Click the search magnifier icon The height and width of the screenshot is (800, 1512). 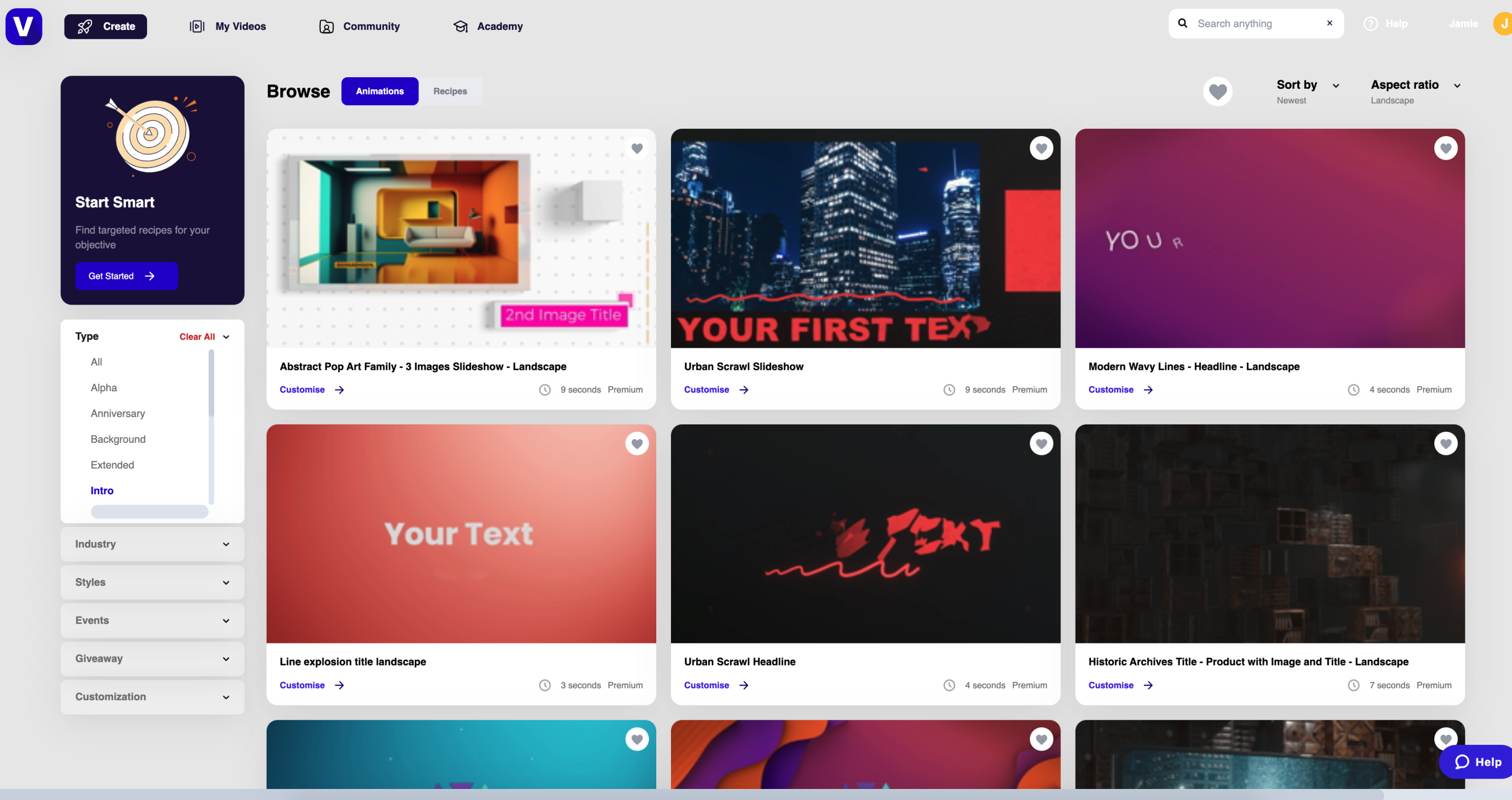(x=1183, y=24)
